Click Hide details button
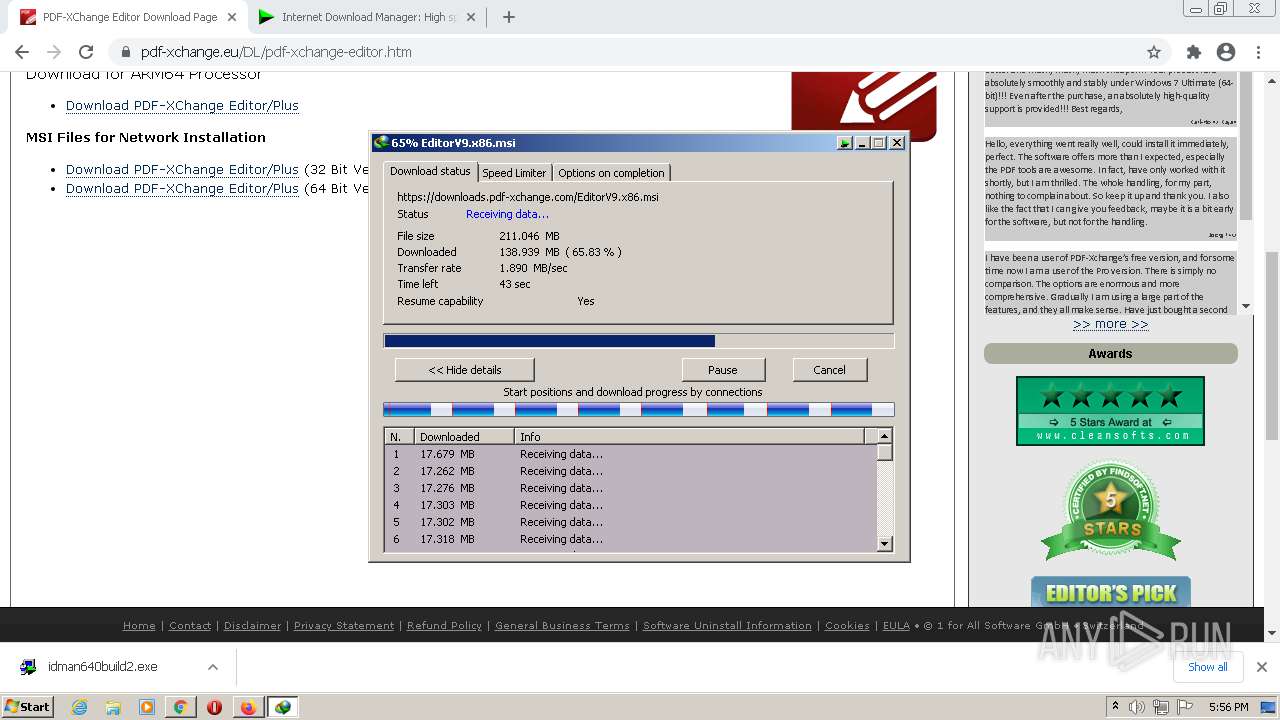The image size is (1280, 720). (465, 370)
